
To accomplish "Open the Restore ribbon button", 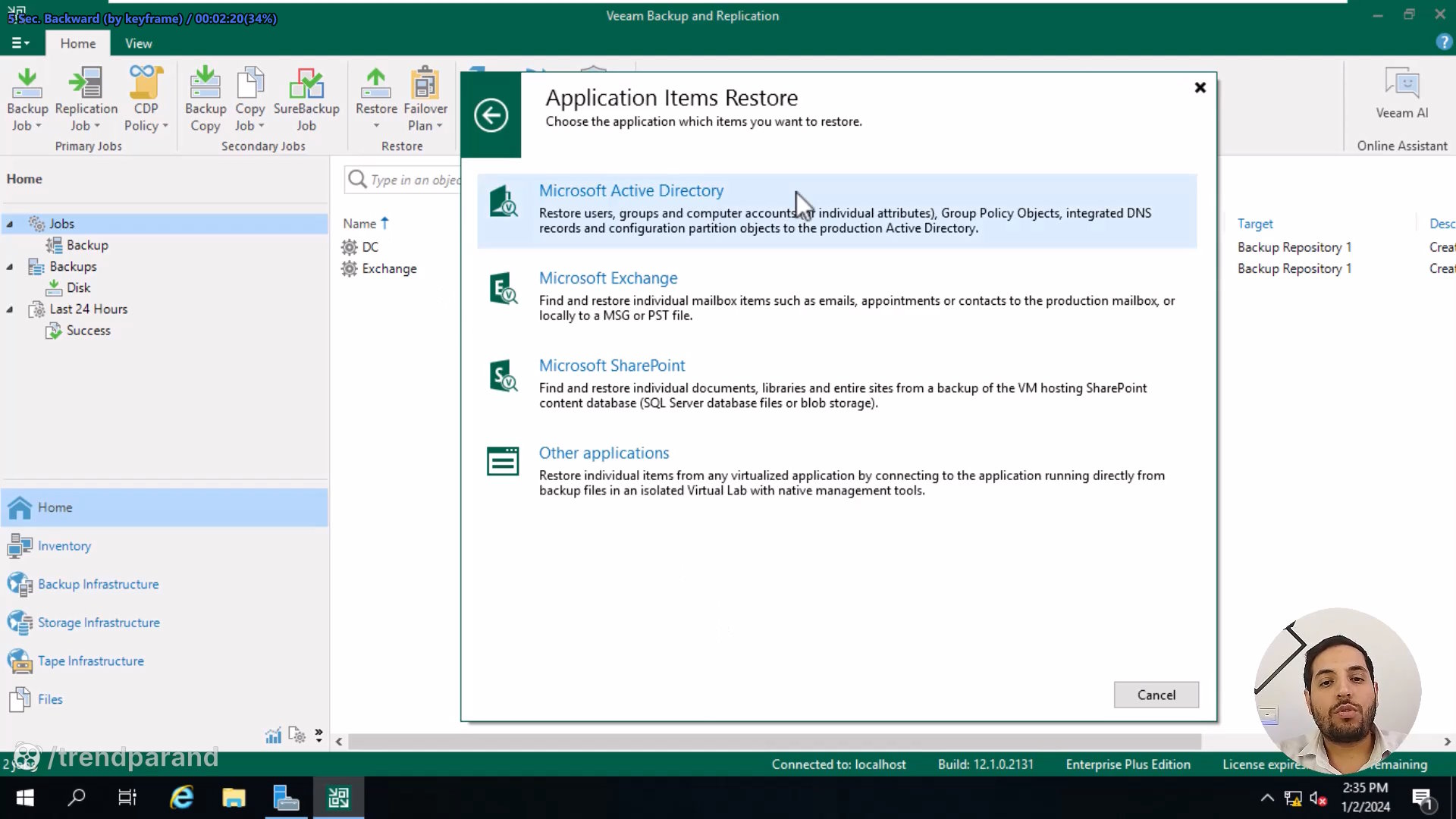I will (x=376, y=99).
